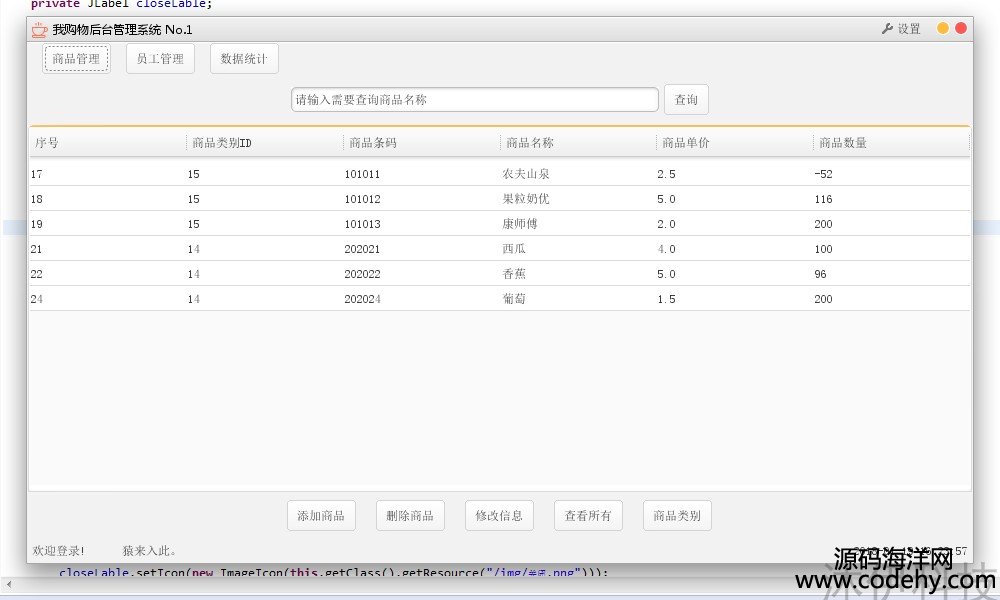Click price cell 1.5
Screen dimensions: 1000x600
pyautogui.click(x=666, y=298)
